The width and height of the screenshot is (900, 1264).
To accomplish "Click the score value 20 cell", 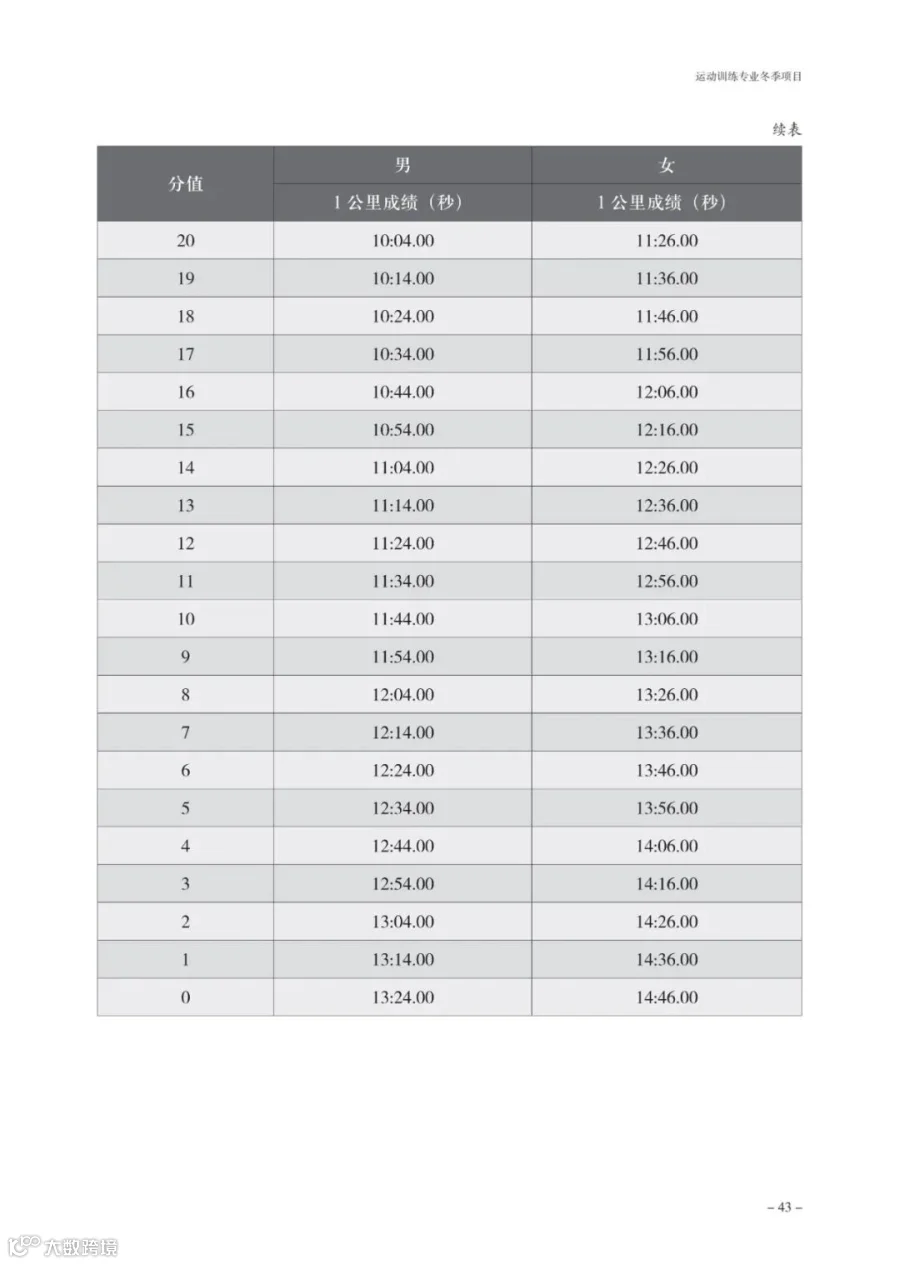I will tap(185, 240).
